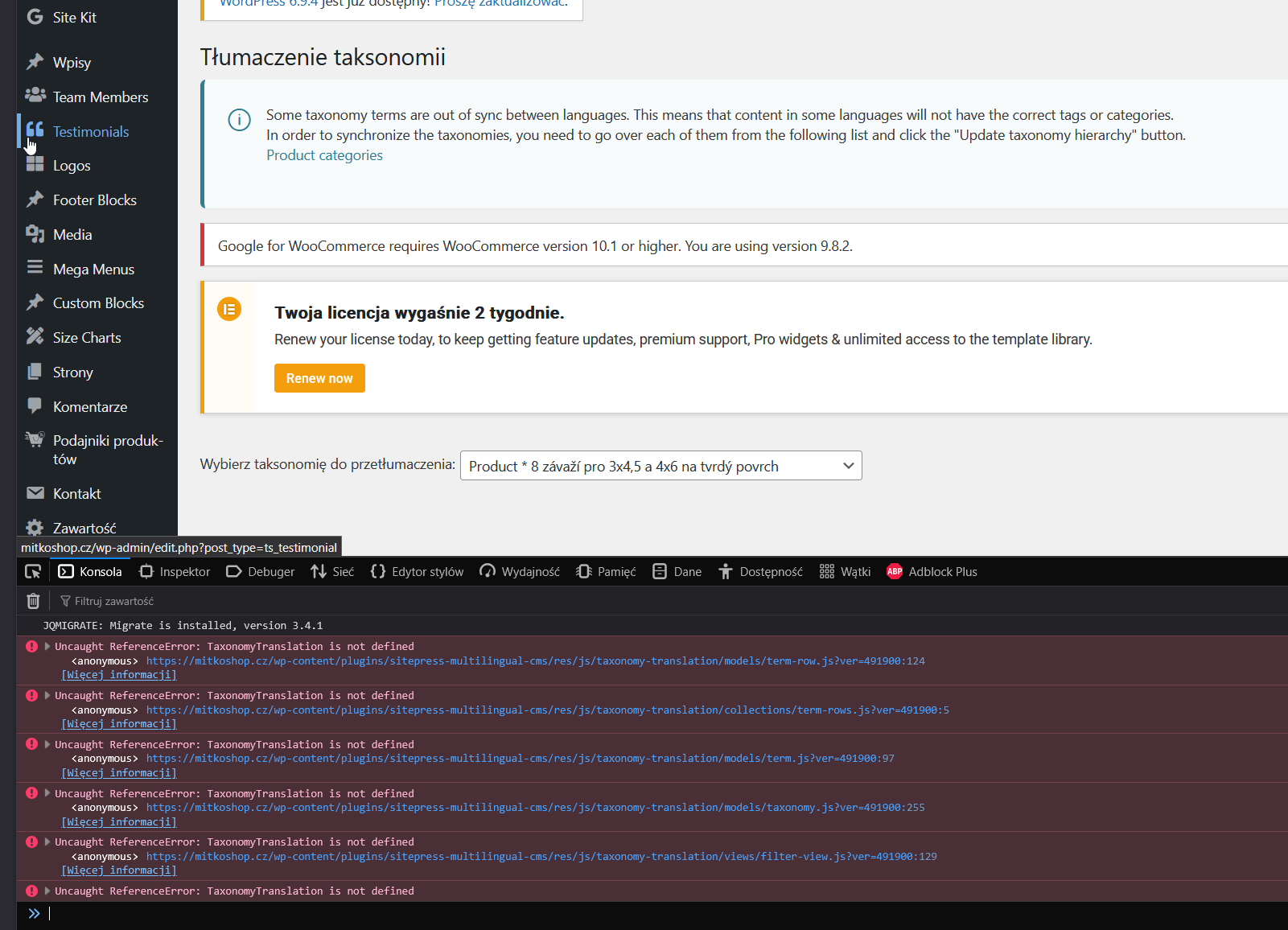Open the Wątki threads tab
This screenshot has width=1288, height=930.
pyautogui.click(x=845, y=572)
